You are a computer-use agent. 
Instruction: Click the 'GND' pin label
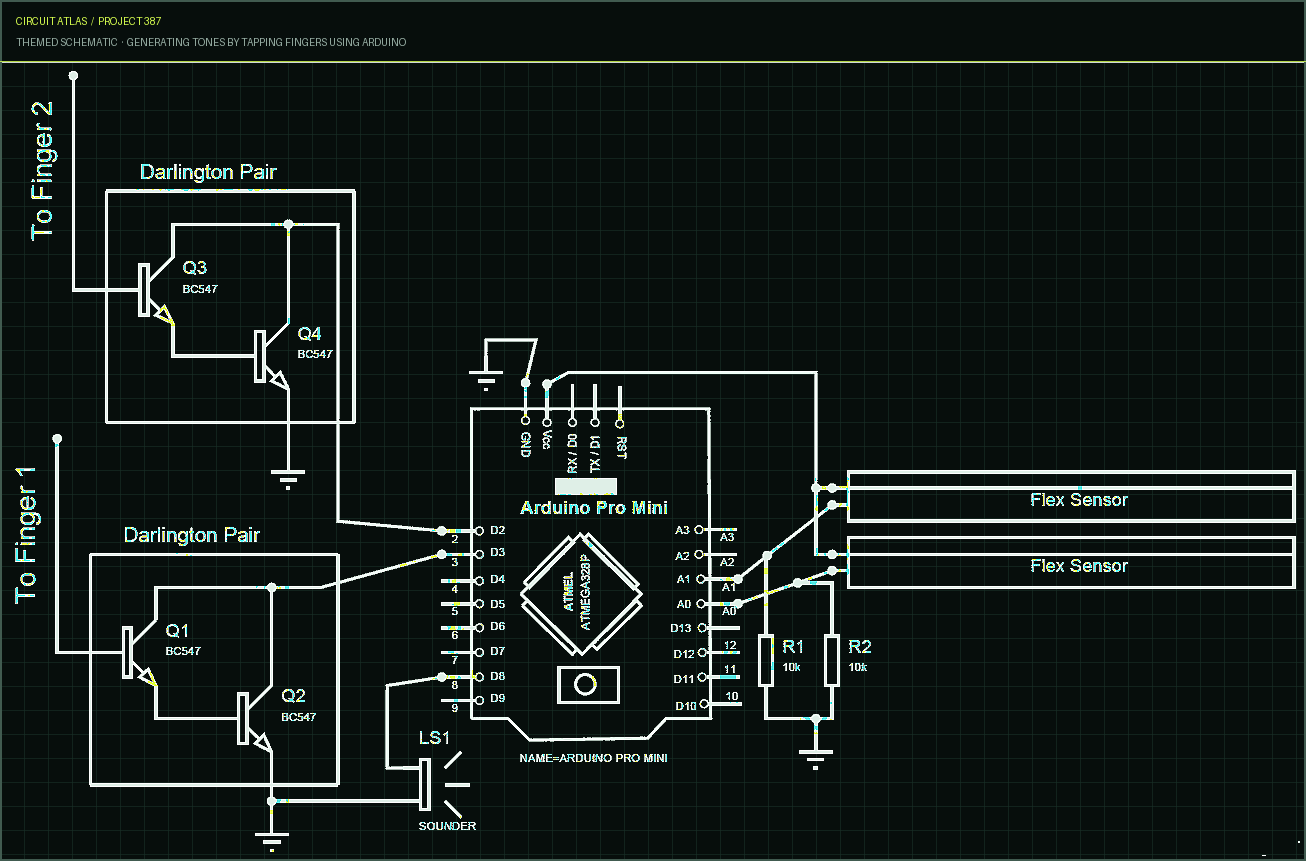tap(525, 445)
